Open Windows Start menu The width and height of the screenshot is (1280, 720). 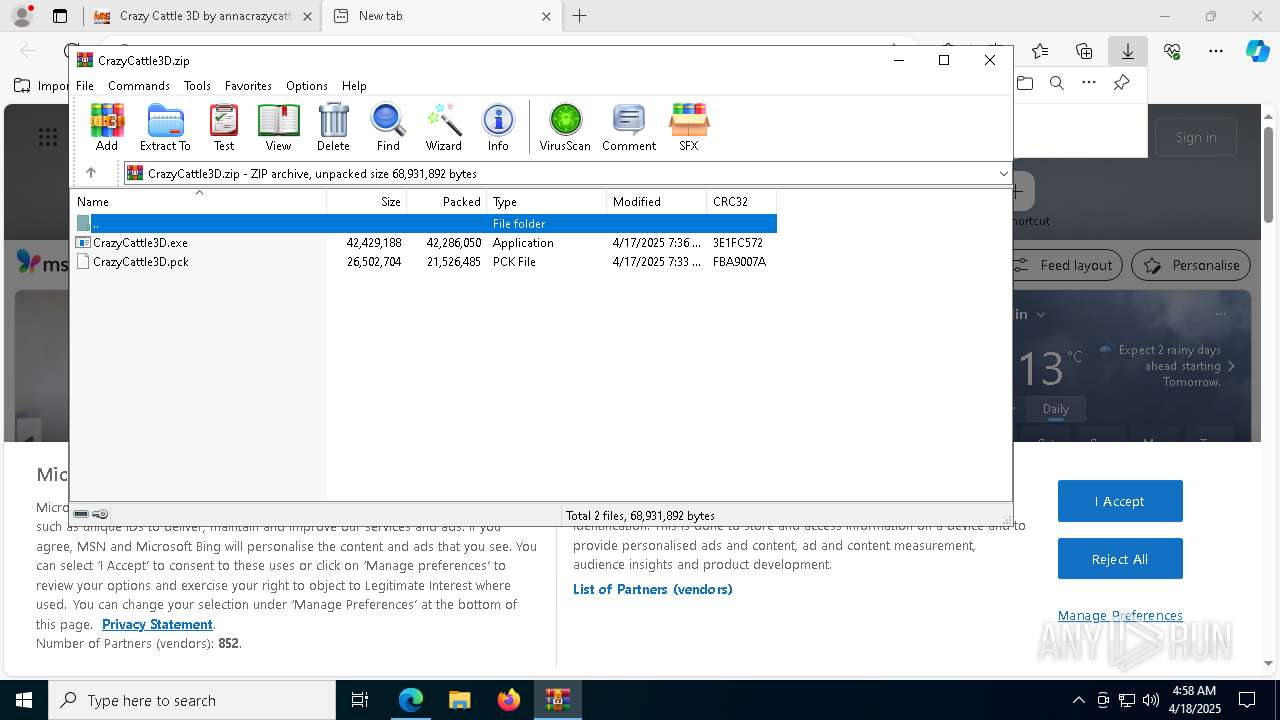click(24, 700)
